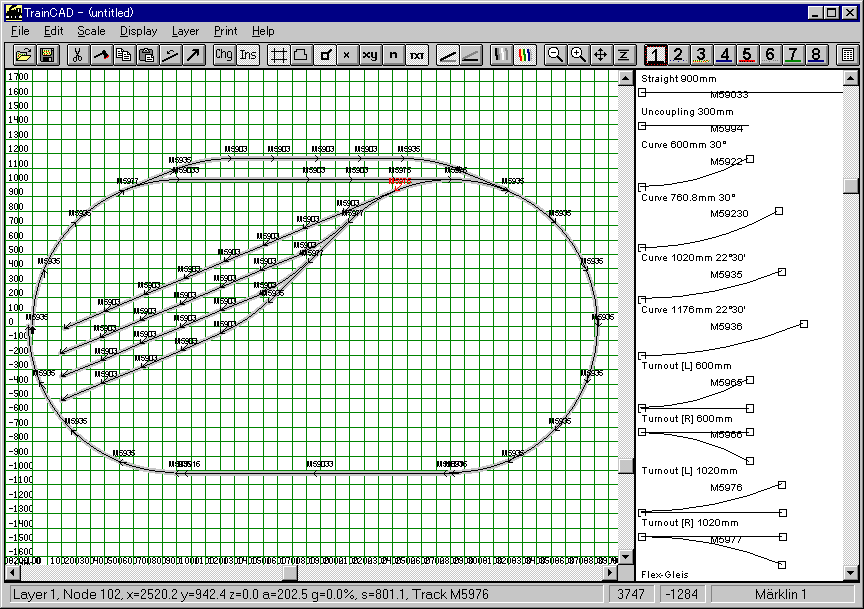Screen dimensions: 864x609
Task: Switch to layer 8 button
Action: point(817,55)
